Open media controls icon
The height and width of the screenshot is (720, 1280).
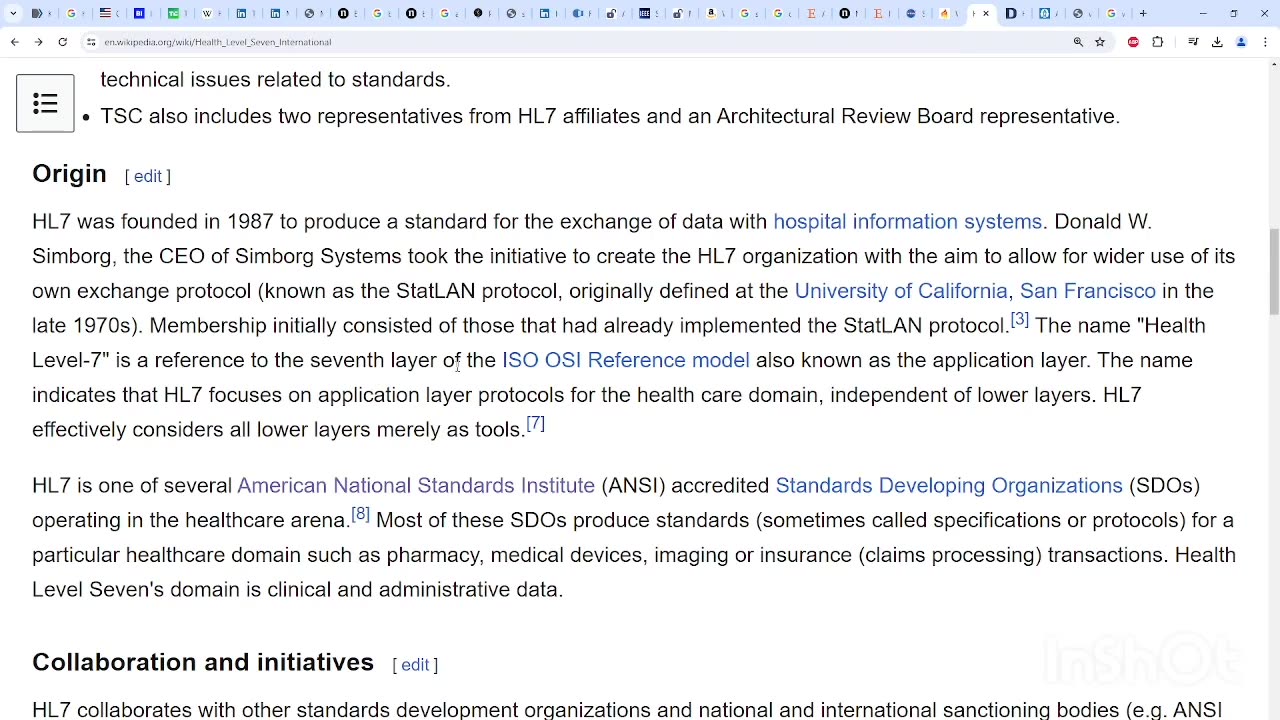(x=1193, y=42)
